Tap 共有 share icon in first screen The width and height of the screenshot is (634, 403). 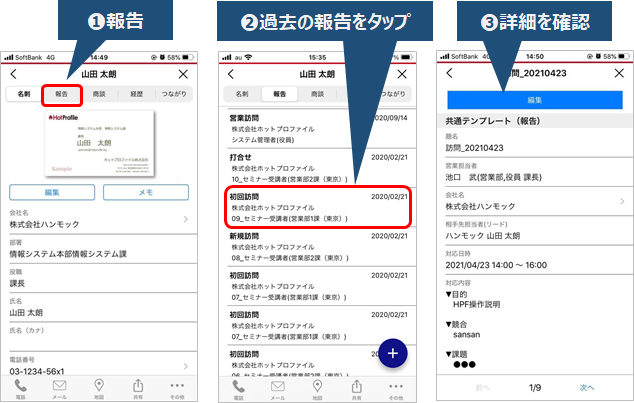coord(138,389)
